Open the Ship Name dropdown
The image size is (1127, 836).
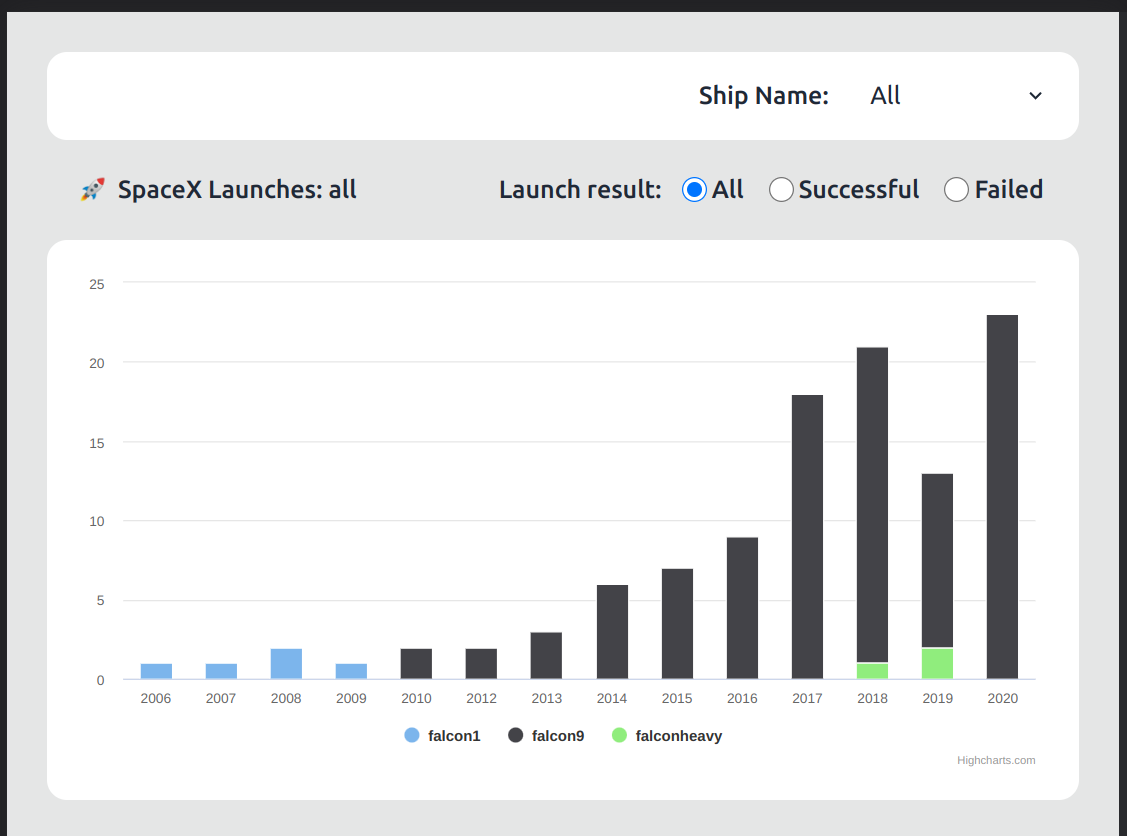coord(956,96)
